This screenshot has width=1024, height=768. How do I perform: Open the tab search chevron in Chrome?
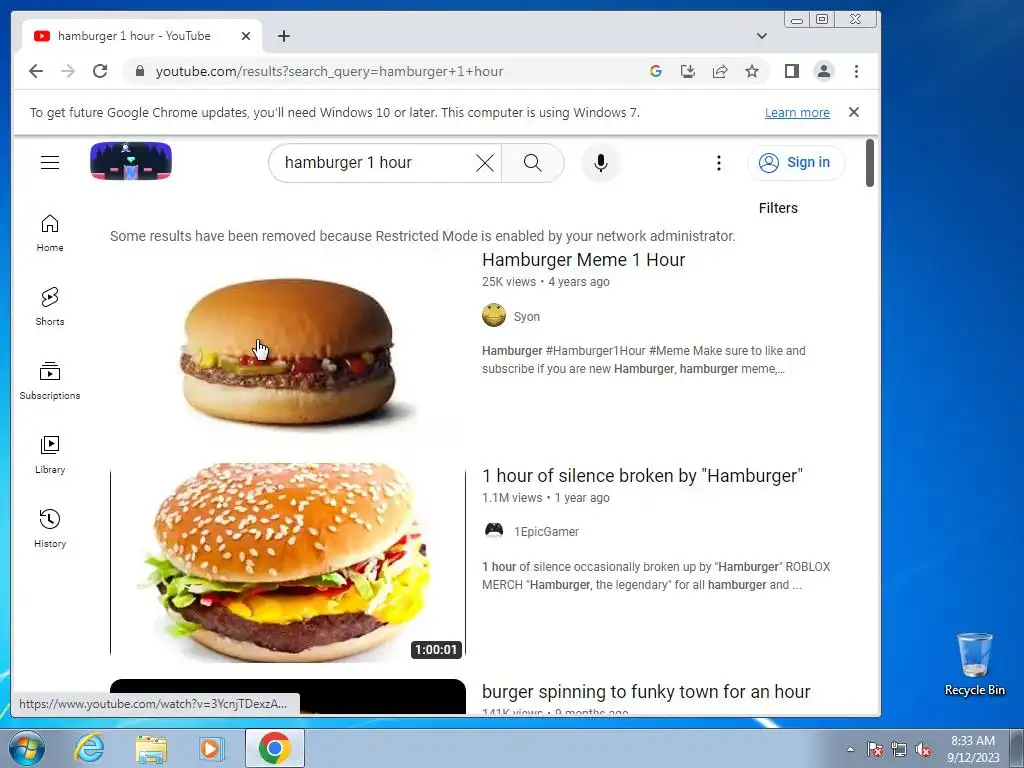tap(761, 36)
